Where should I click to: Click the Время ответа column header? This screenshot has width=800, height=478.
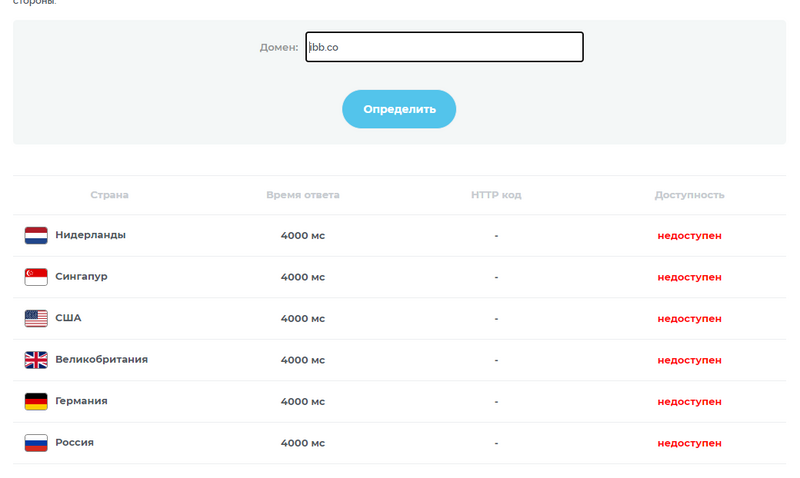pos(302,195)
